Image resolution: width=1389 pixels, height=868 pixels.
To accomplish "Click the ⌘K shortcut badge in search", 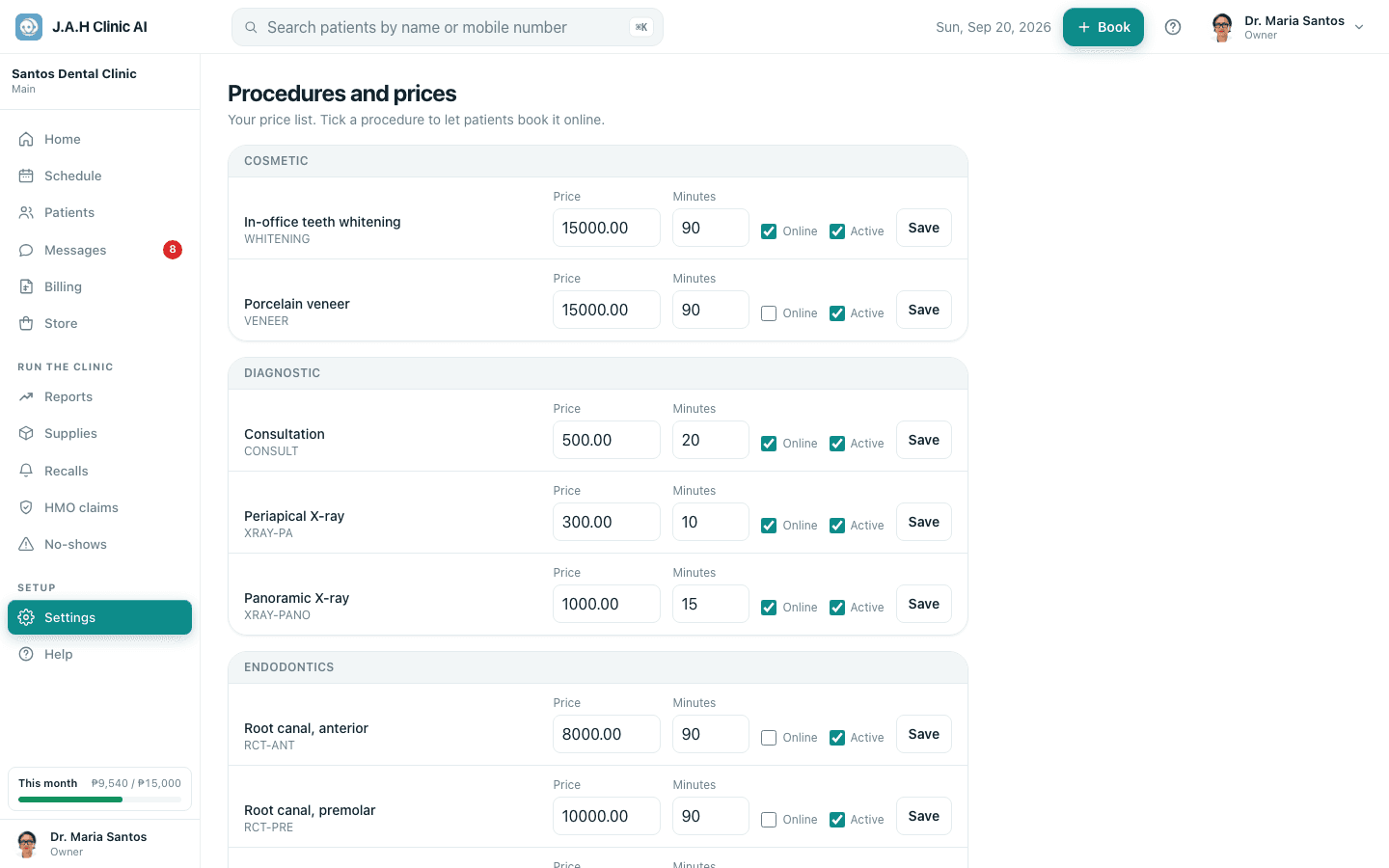I will point(641,27).
